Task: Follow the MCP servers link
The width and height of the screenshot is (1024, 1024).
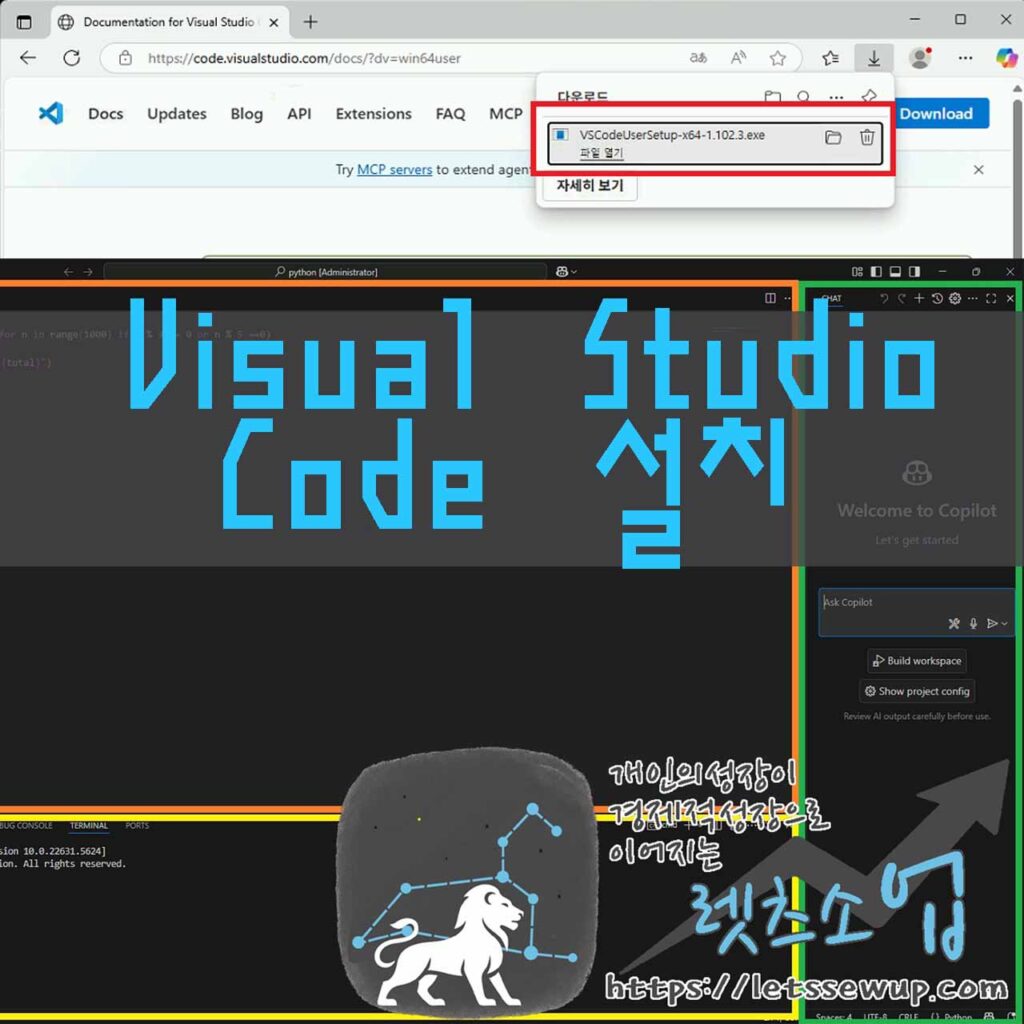Action: tap(394, 170)
